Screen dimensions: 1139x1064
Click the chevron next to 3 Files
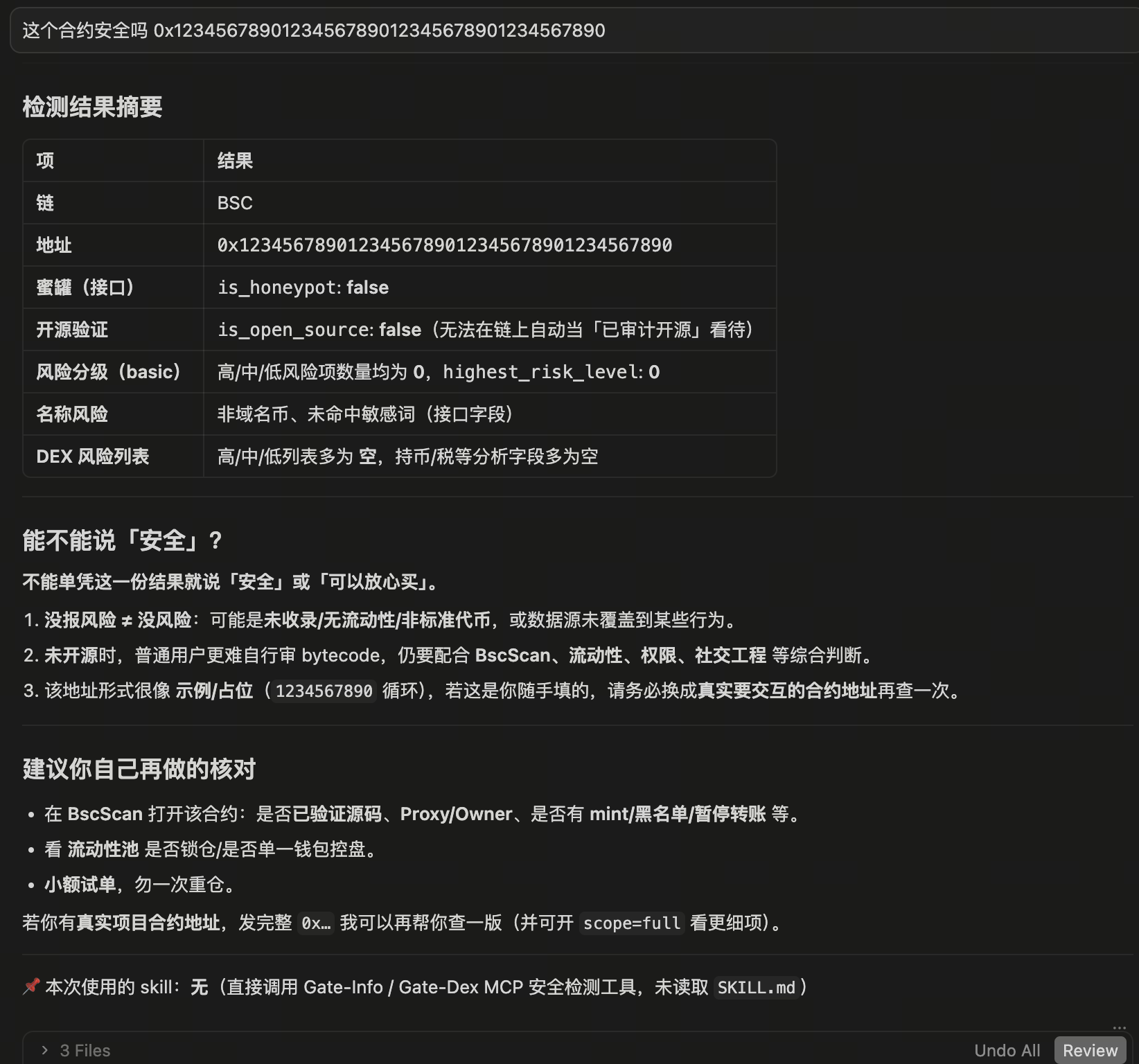tap(46, 1049)
